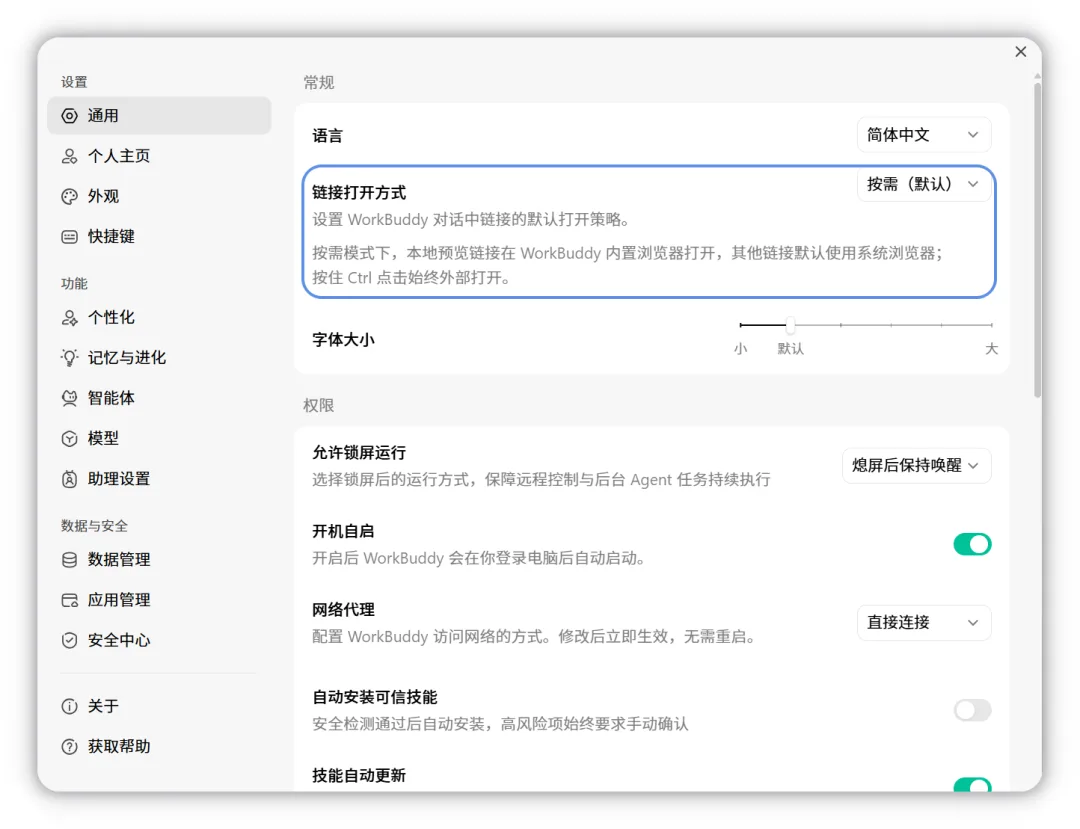
Task: Open the 网络代理 直接连接 dropdown
Action: (x=924, y=622)
